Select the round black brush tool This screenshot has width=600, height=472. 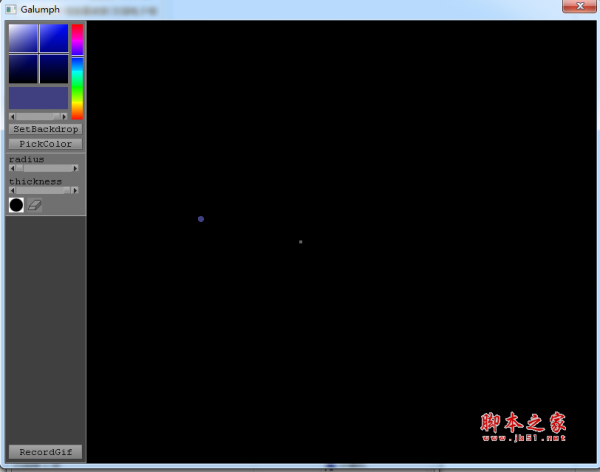16,205
